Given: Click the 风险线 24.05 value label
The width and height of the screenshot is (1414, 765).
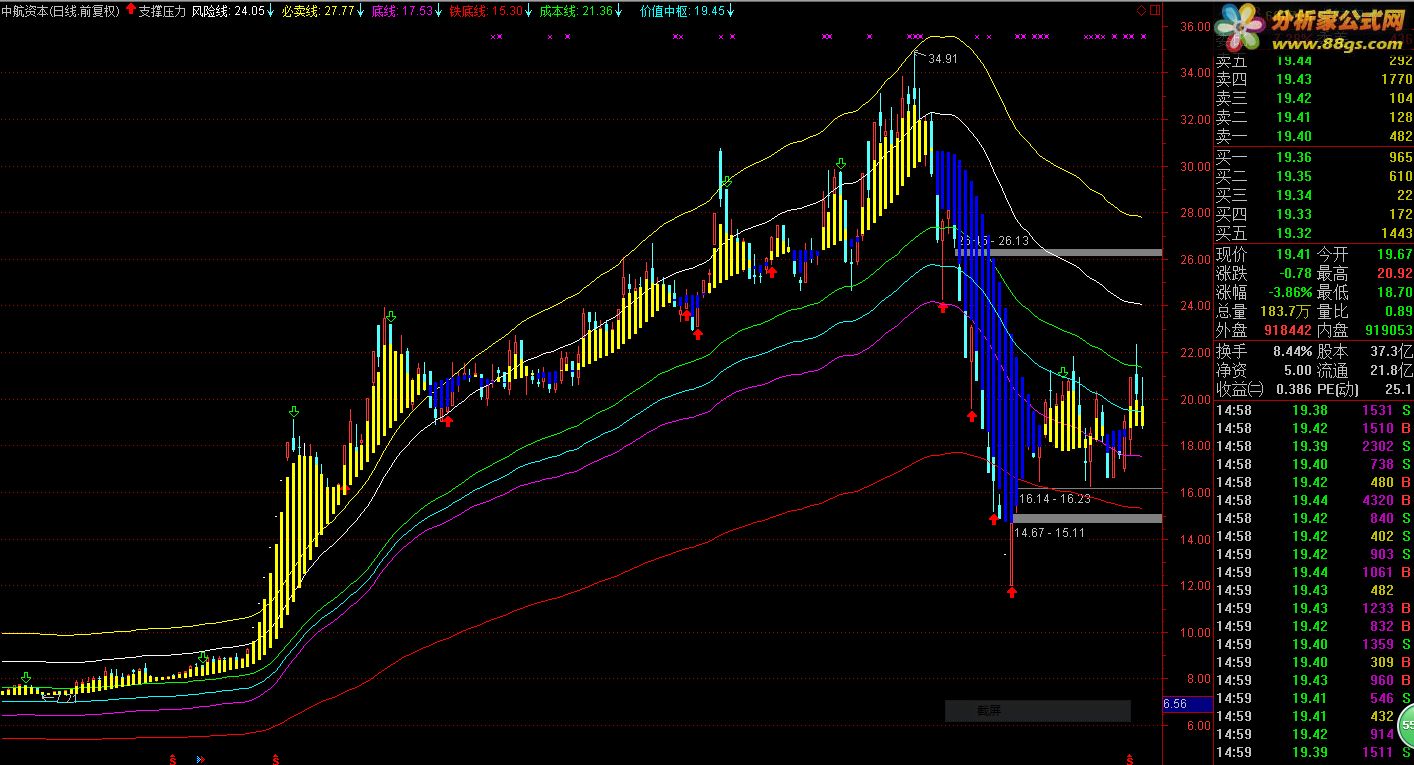Looking at the screenshot, I should pyautogui.click(x=228, y=11).
